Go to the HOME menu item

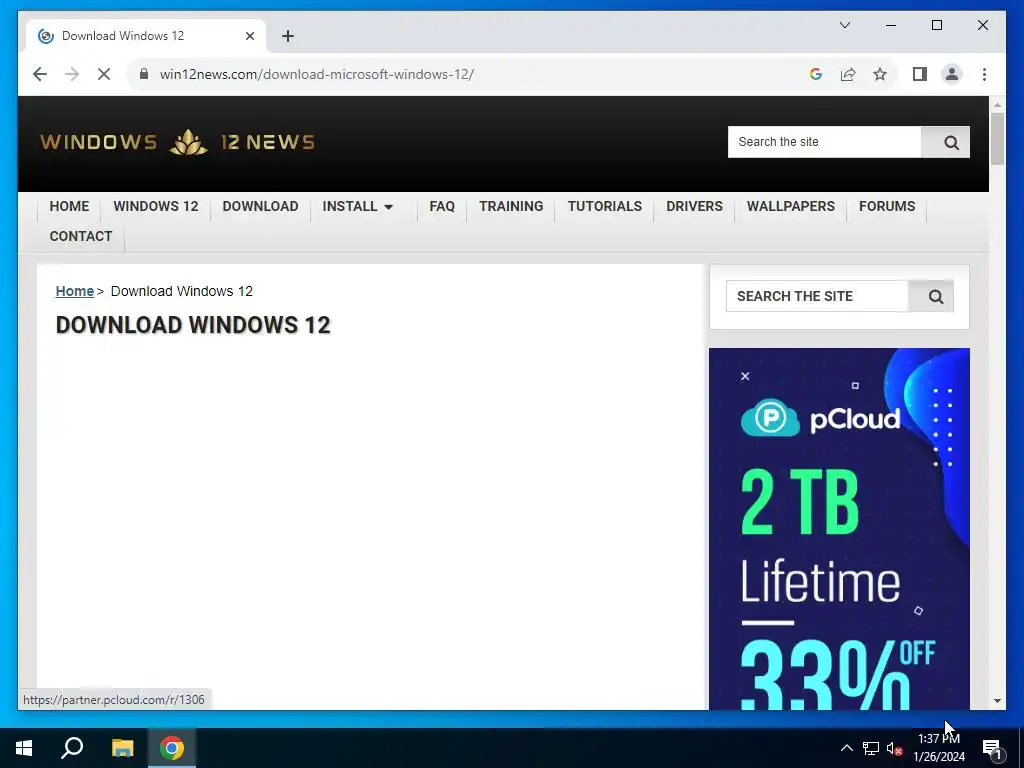click(69, 206)
